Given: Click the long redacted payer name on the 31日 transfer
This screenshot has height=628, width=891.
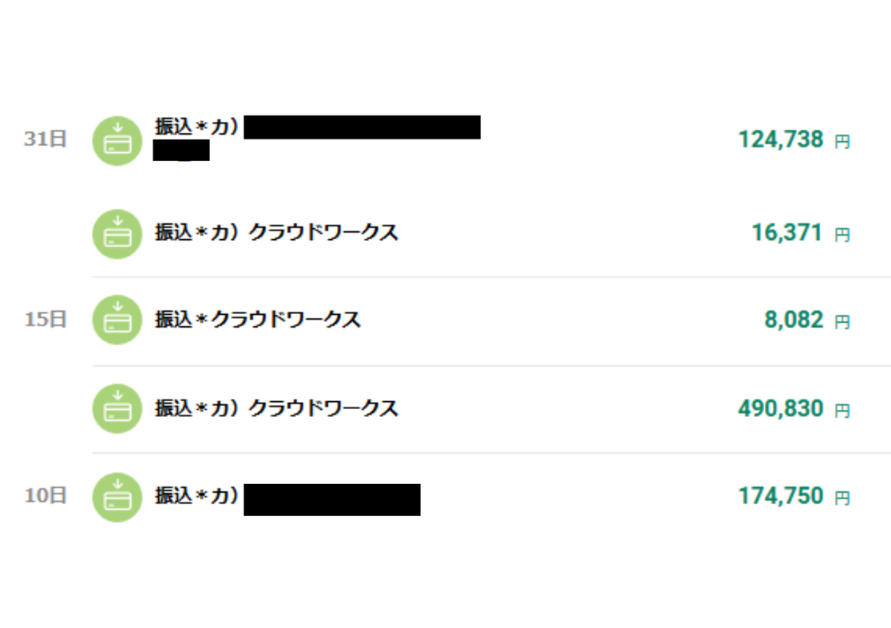Looking at the screenshot, I should pyautogui.click(x=362, y=128).
